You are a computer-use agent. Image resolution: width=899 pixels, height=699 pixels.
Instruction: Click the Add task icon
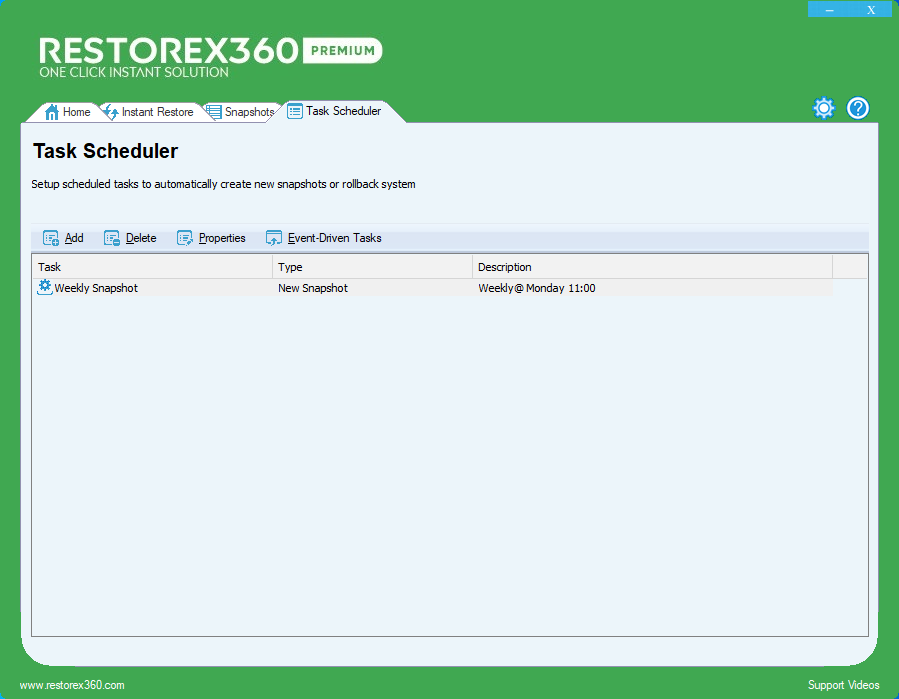click(x=50, y=238)
